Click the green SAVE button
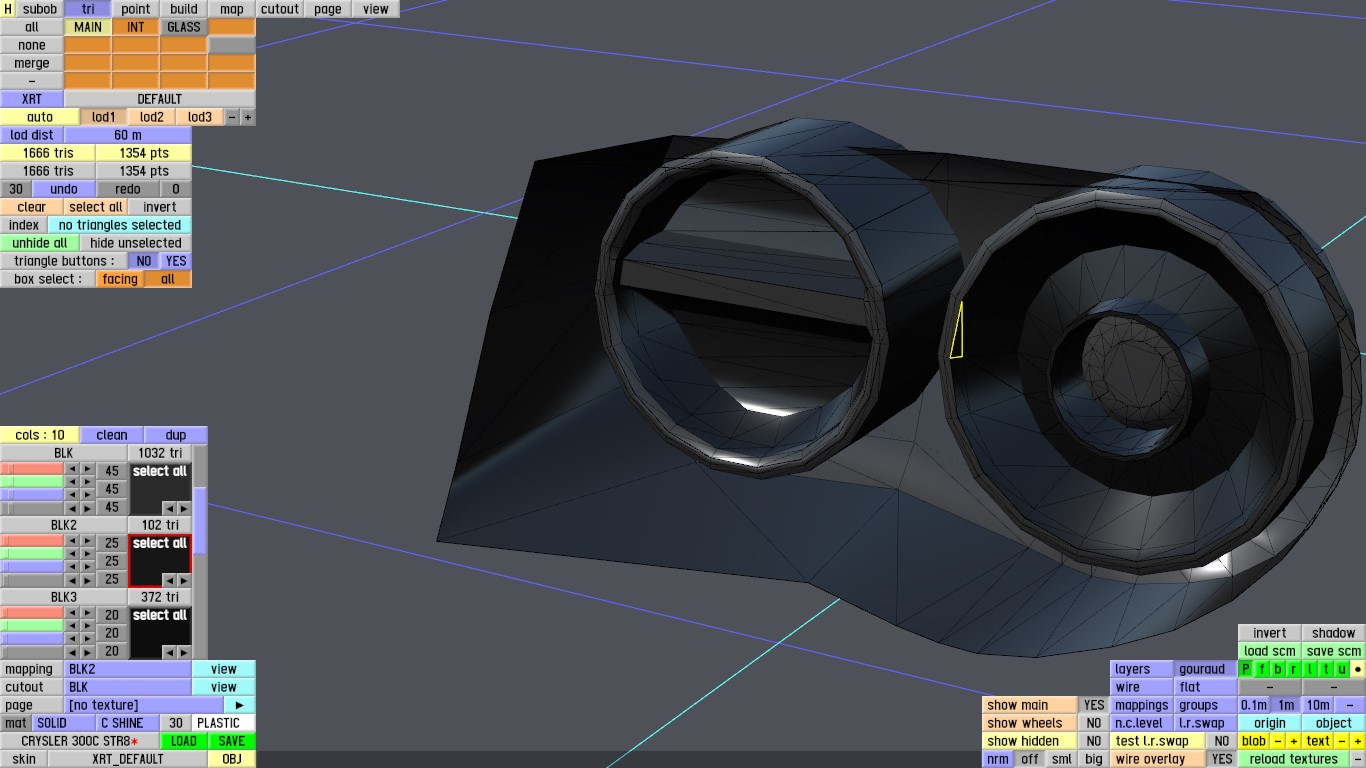1366x768 pixels. point(232,741)
